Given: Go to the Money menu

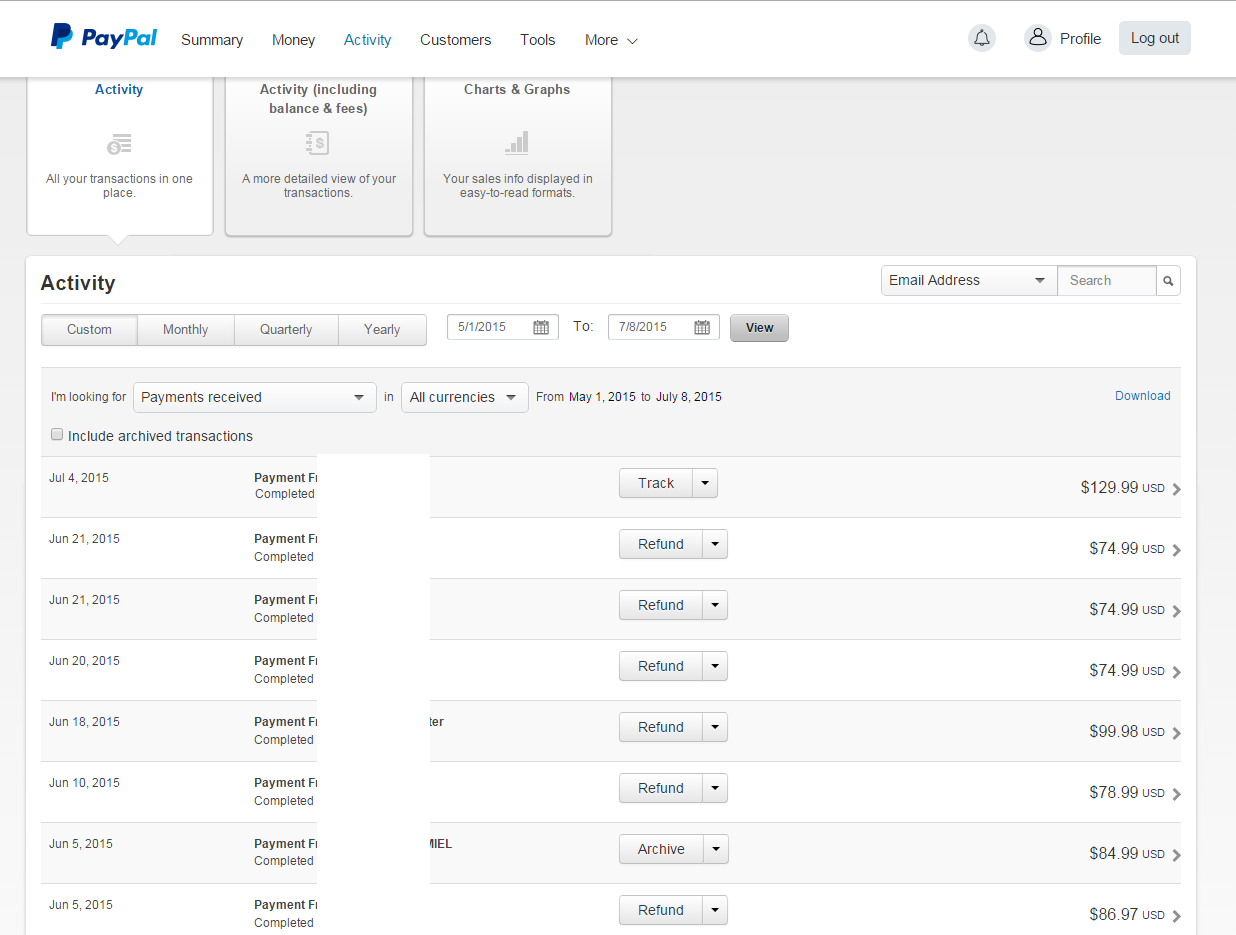Looking at the screenshot, I should click(x=293, y=40).
